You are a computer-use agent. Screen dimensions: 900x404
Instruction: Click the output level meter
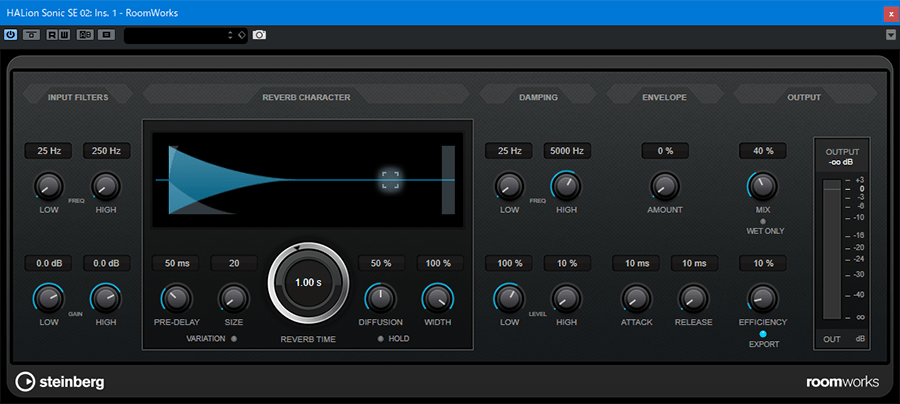point(832,248)
